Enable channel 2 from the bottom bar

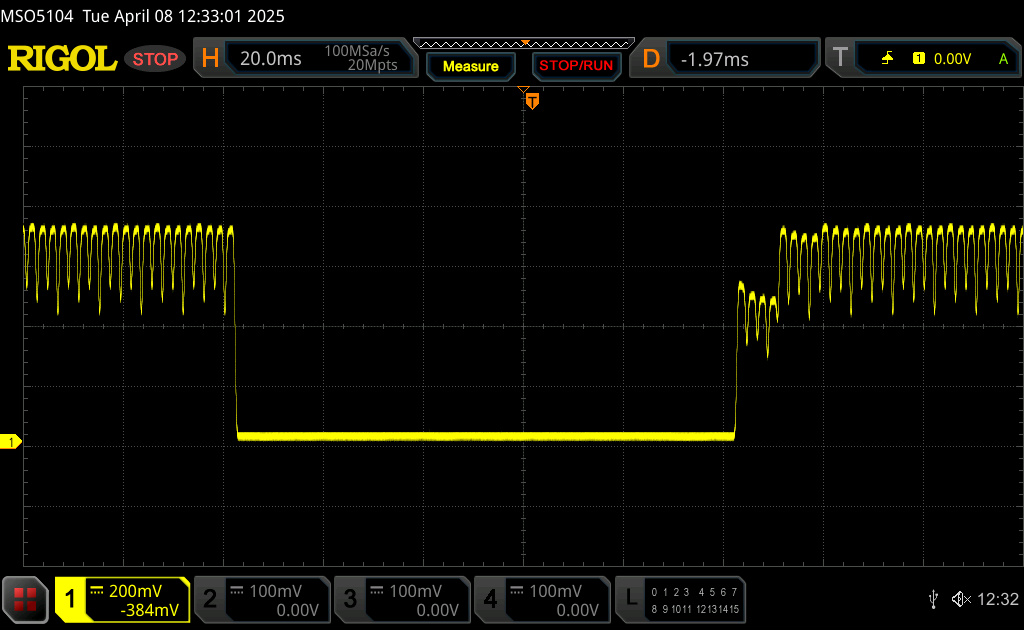coord(260,599)
